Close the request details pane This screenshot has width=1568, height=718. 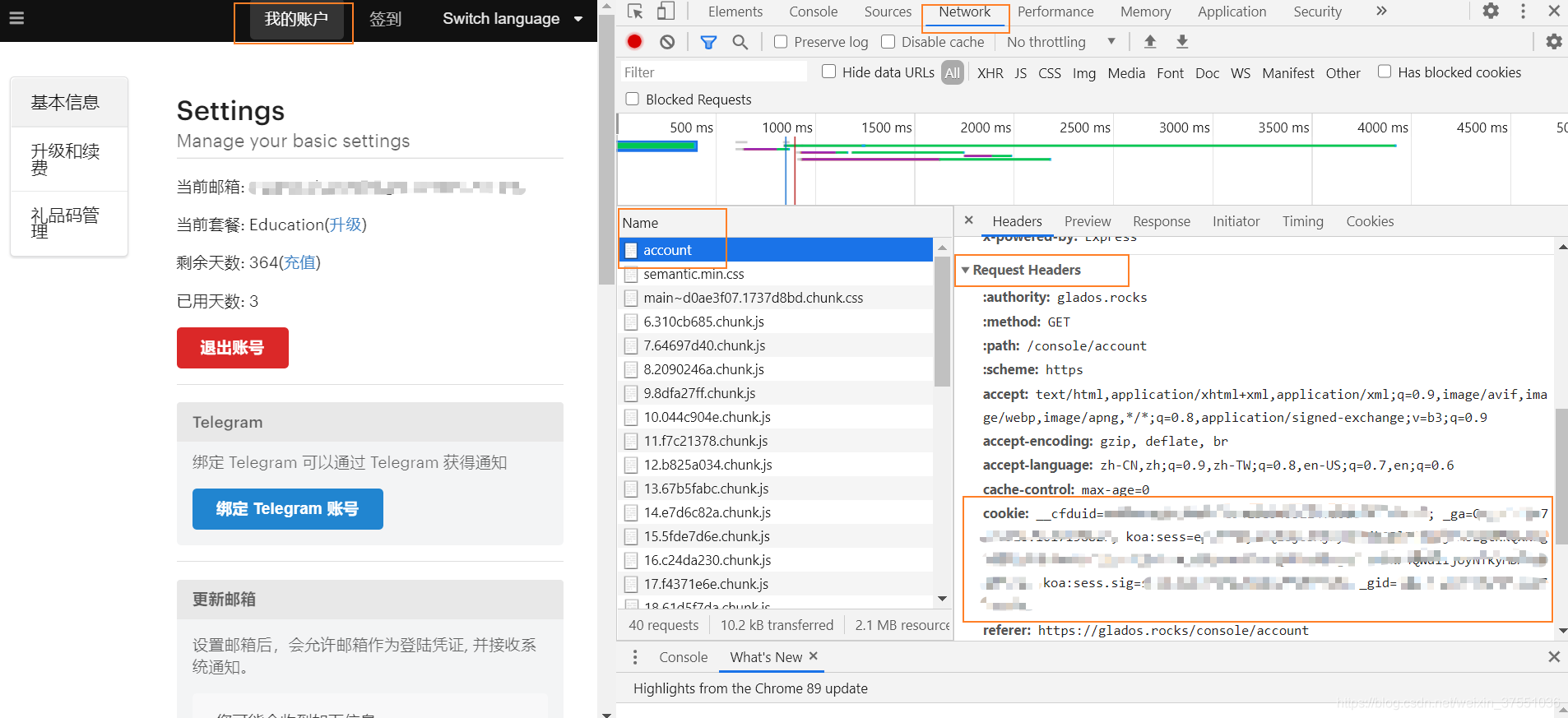(x=969, y=220)
